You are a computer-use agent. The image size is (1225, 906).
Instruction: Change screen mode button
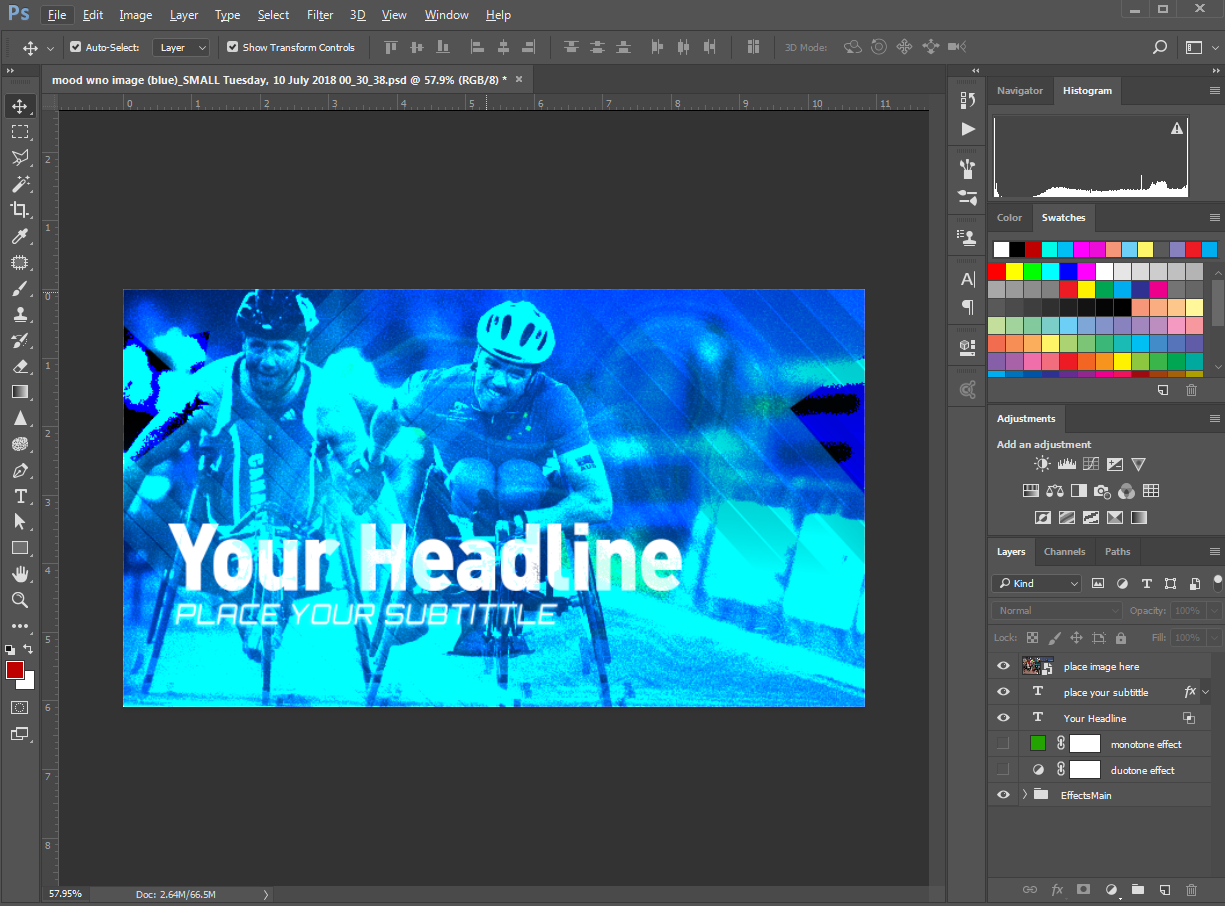(20, 734)
